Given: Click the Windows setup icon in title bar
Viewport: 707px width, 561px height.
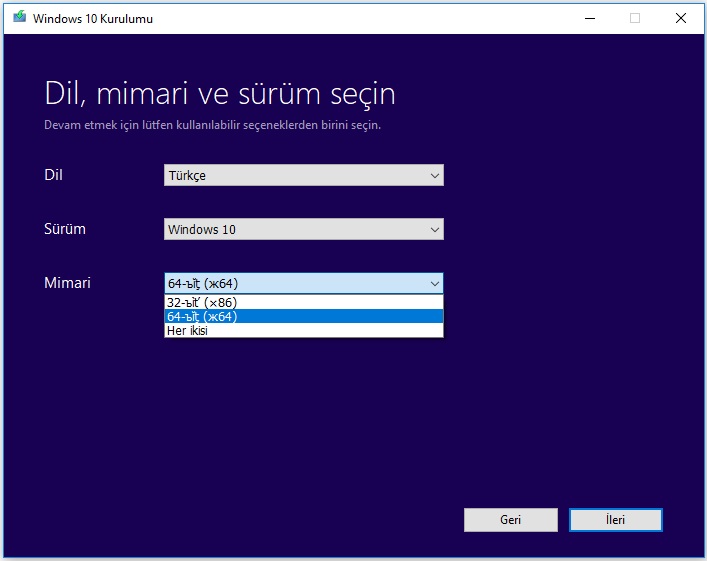Looking at the screenshot, I should point(19,18).
